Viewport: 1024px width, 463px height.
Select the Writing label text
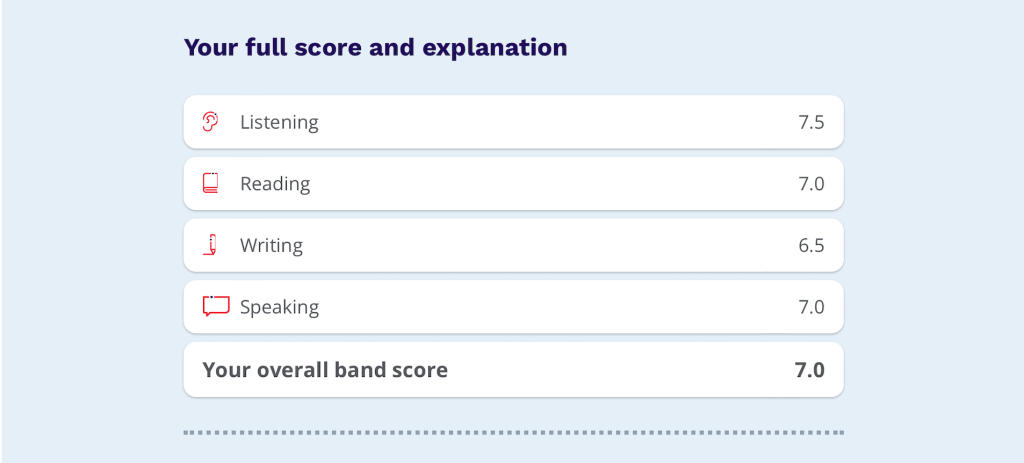click(x=271, y=245)
